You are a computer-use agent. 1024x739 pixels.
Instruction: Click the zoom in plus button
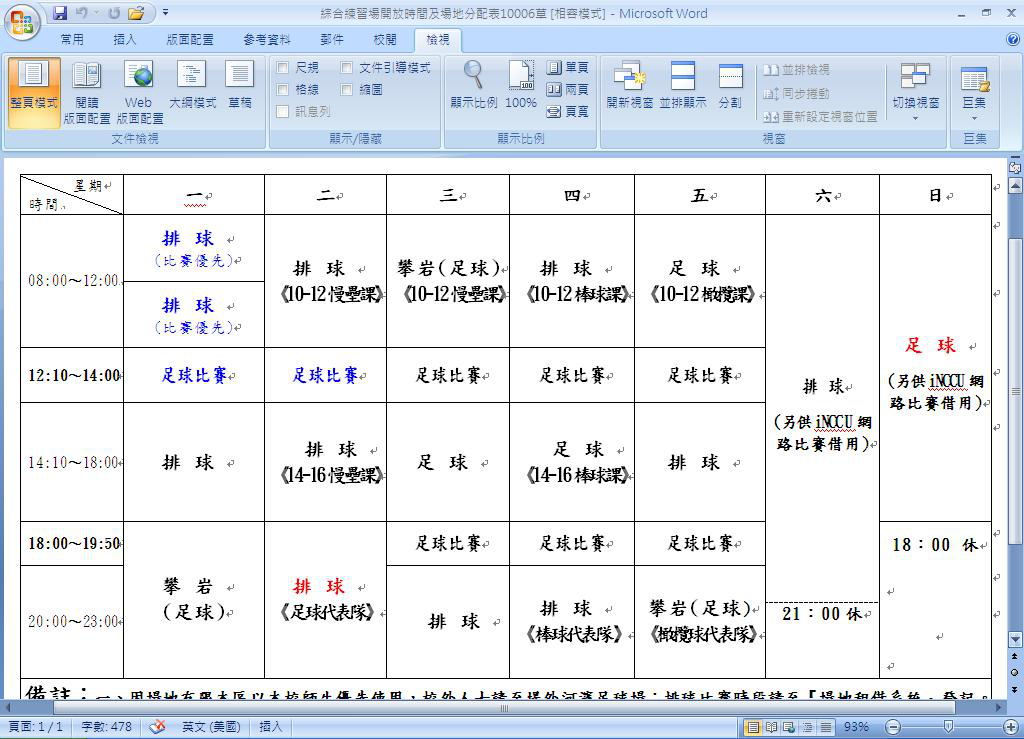[1011, 727]
